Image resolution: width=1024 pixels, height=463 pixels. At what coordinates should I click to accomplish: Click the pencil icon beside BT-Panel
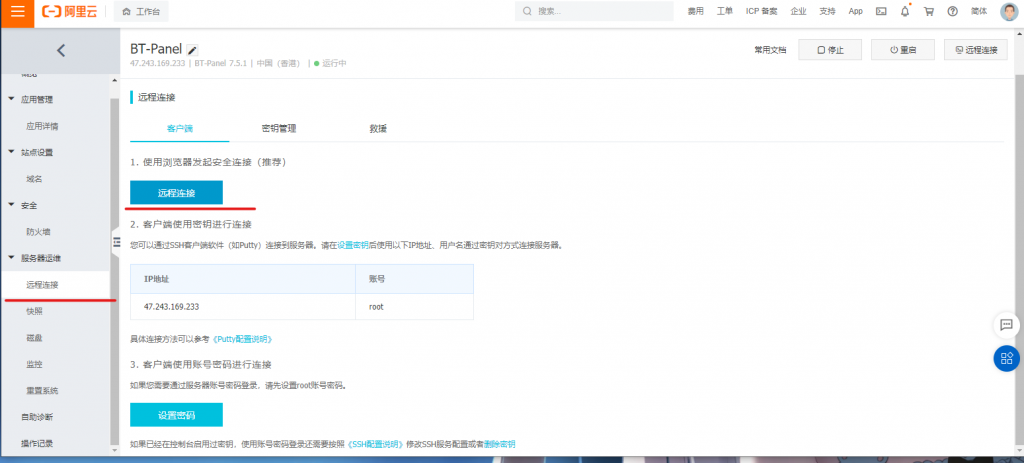click(193, 50)
